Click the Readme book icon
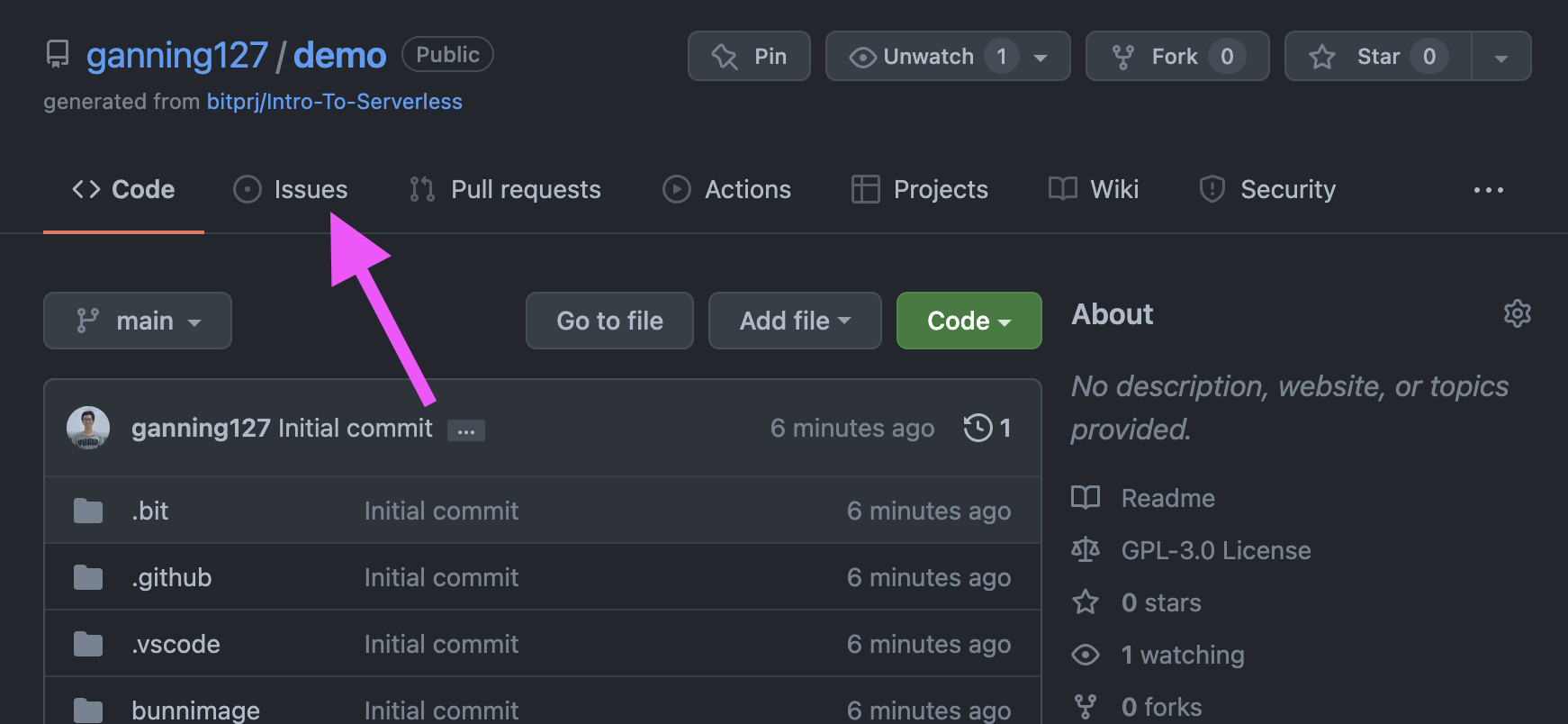The image size is (1568, 724). [1086, 498]
